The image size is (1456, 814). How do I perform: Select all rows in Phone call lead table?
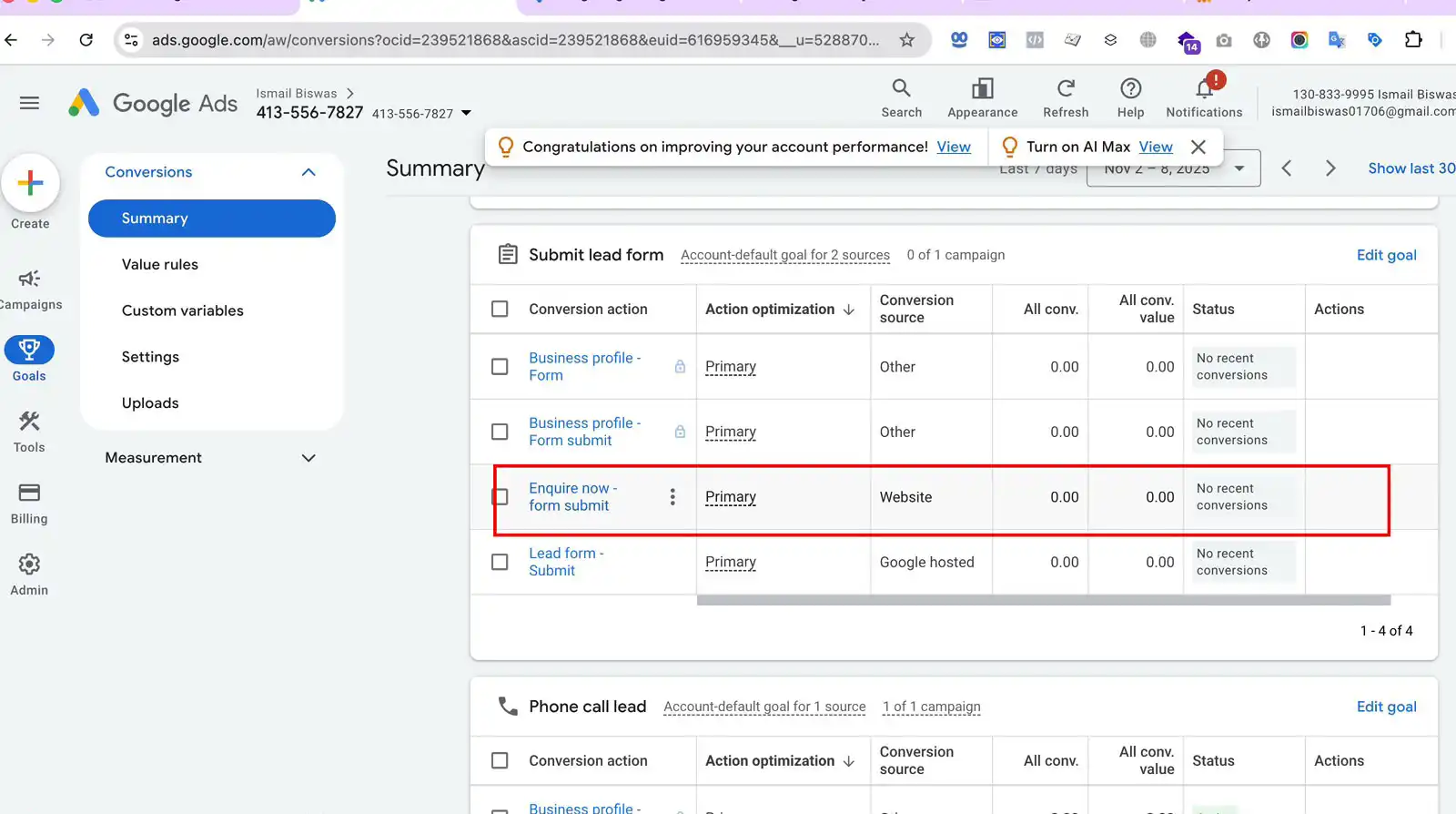pos(500,760)
